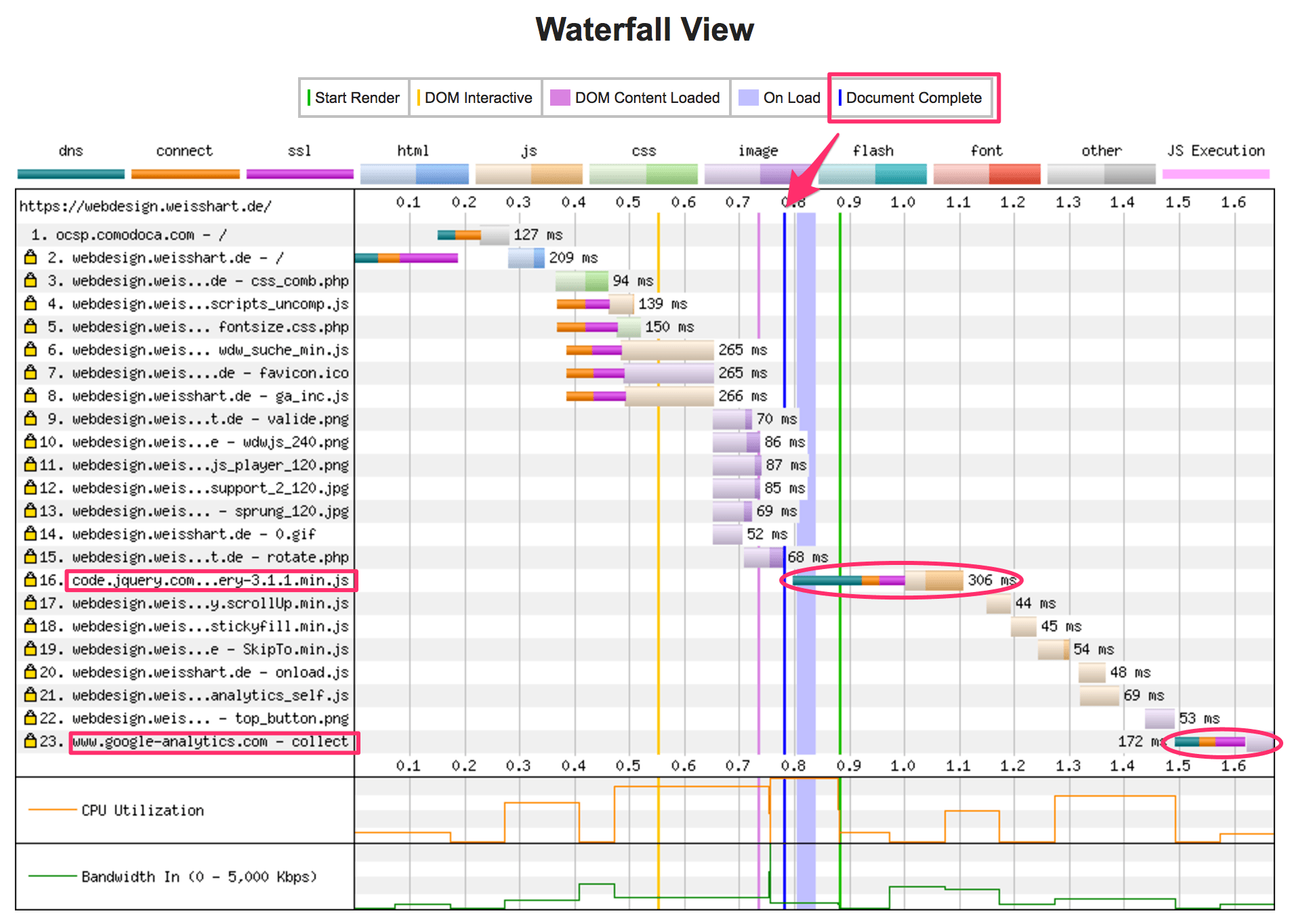This screenshot has height=924, width=1290.
Task: Click the DOM Content Loaded legend entry
Action: 635,98
